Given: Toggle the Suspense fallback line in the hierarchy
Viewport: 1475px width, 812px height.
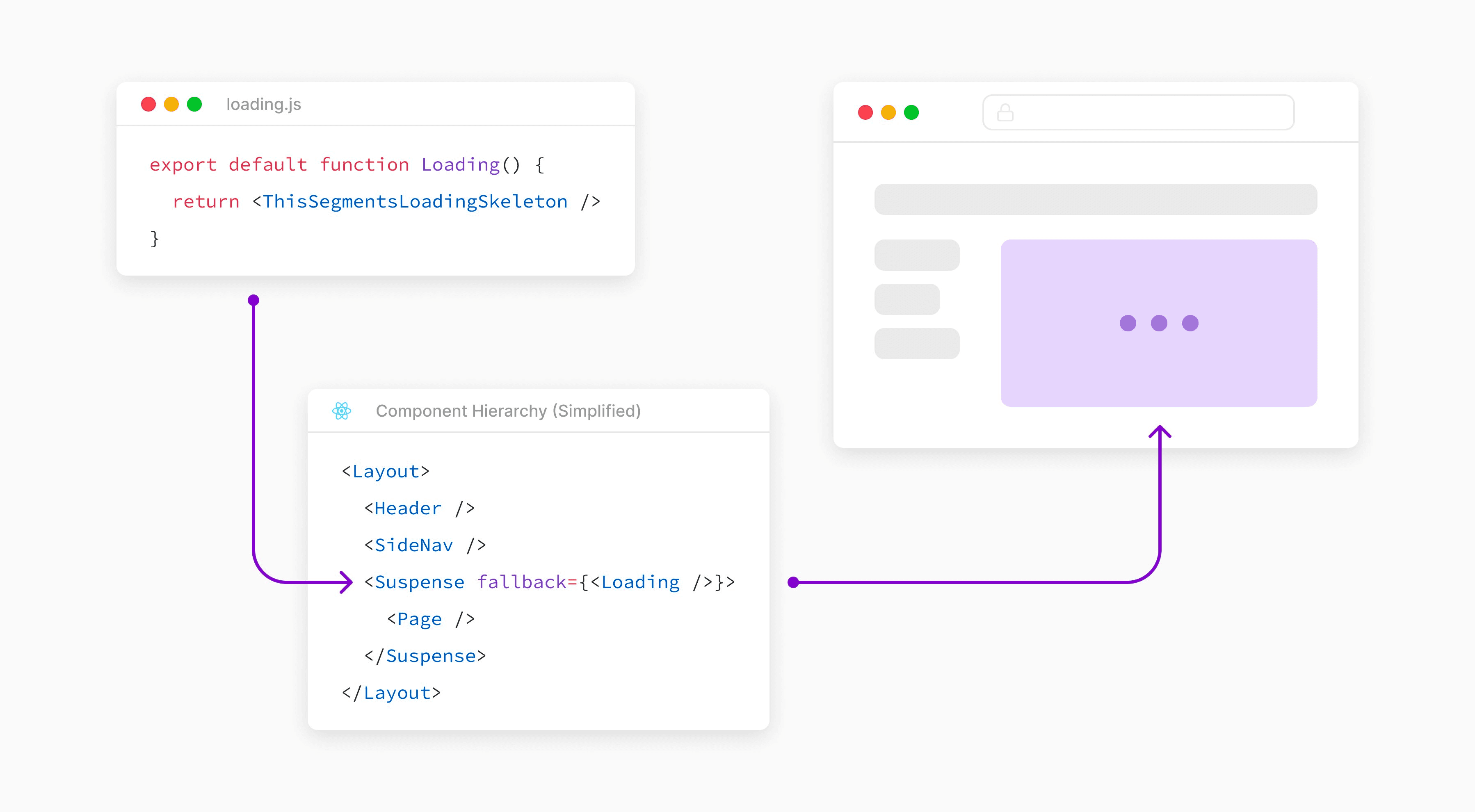Looking at the screenshot, I should pyautogui.click(x=550, y=582).
